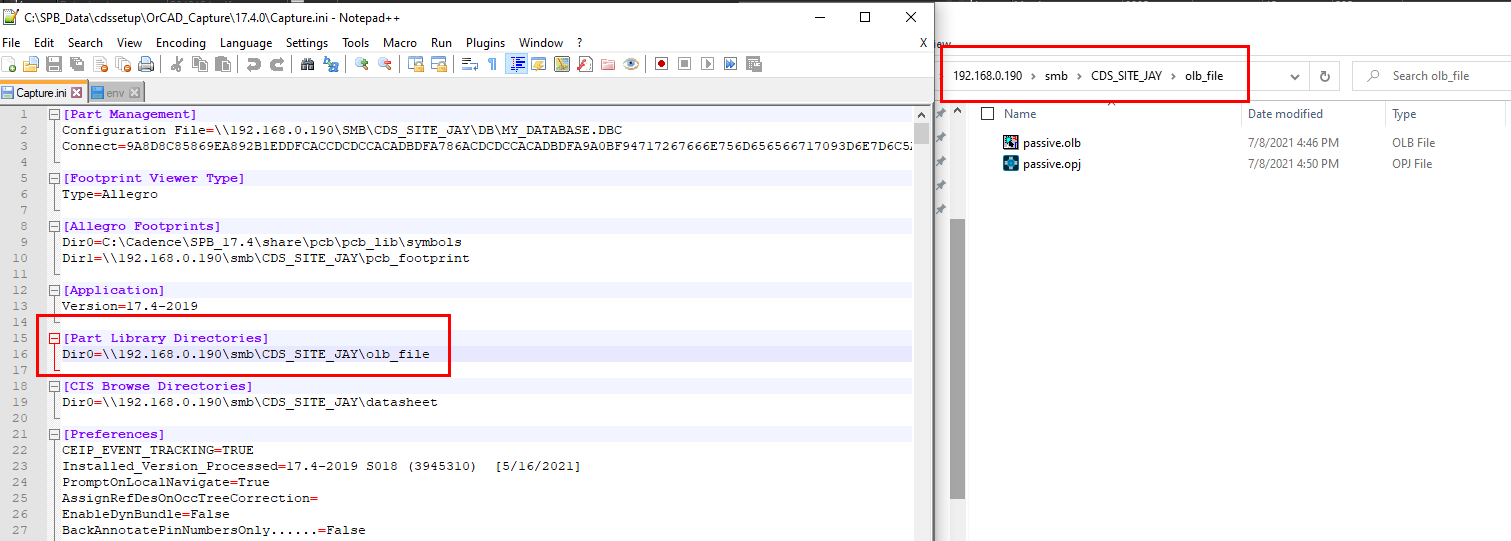1511x541 pixels.
Task: Open the Replace toolbar icon
Action: point(330,64)
